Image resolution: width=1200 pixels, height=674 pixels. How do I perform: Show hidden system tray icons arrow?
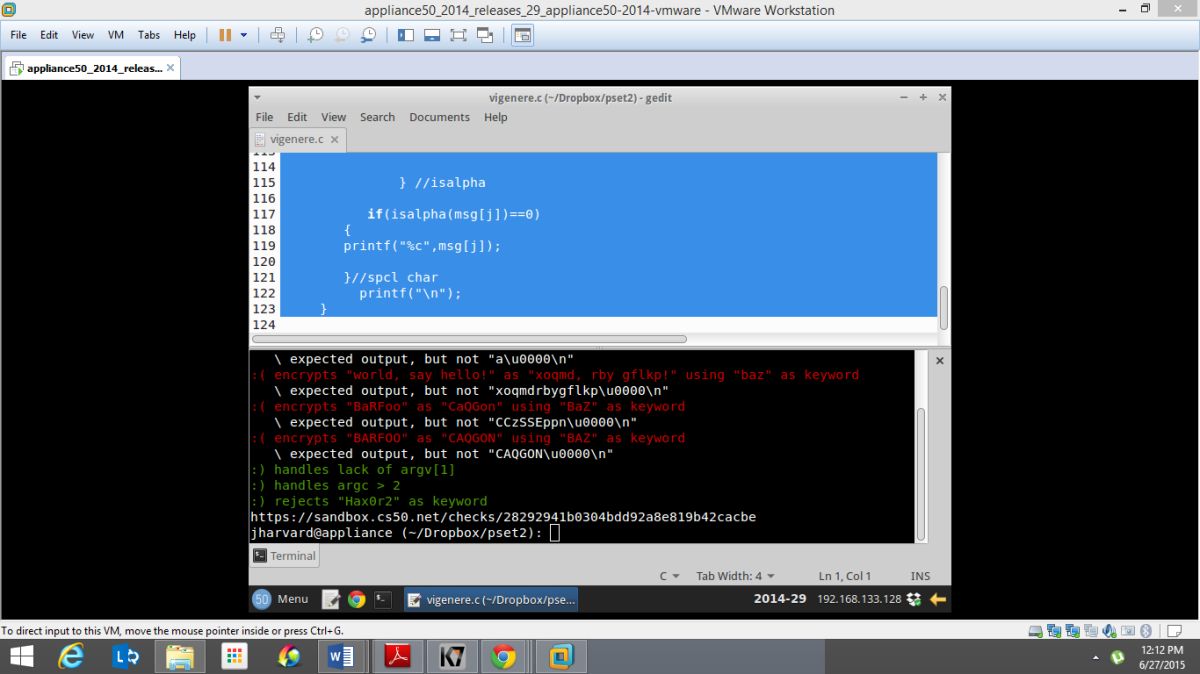pyautogui.click(x=1095, y=658)
